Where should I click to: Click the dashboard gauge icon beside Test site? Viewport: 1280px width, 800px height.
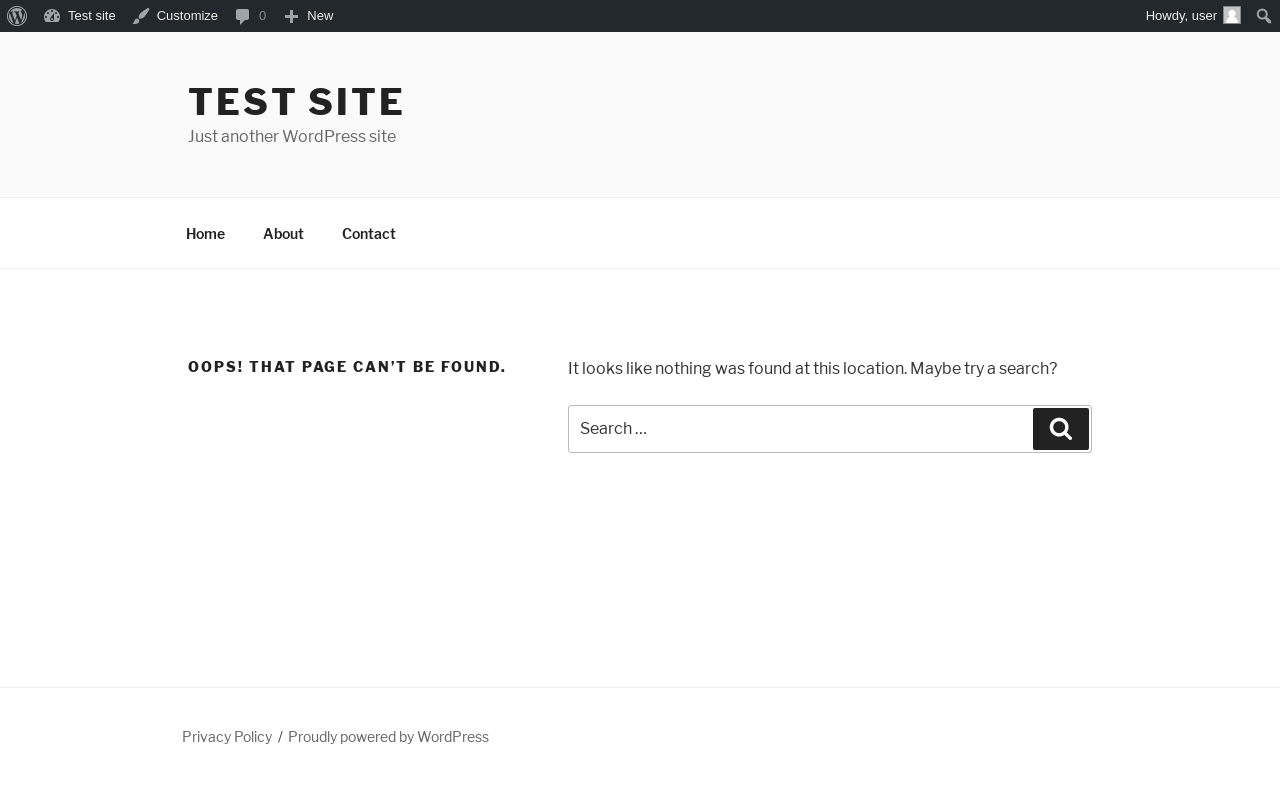52,16
